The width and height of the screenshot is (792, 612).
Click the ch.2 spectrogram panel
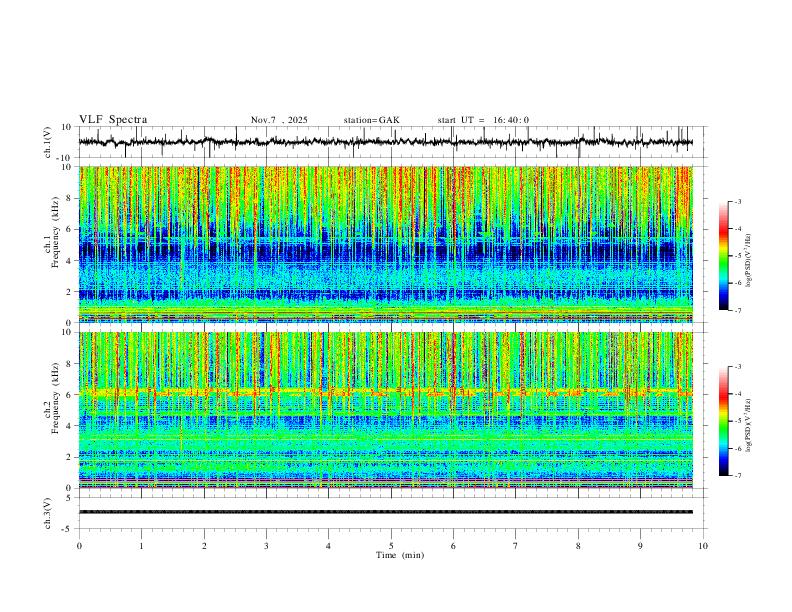386,410
